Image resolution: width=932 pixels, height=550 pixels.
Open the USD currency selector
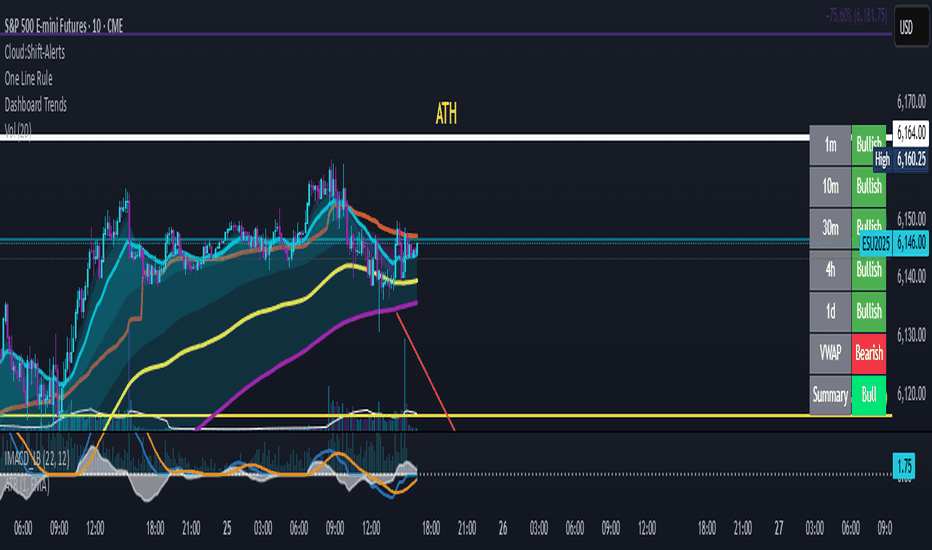(x=907, y=27)
